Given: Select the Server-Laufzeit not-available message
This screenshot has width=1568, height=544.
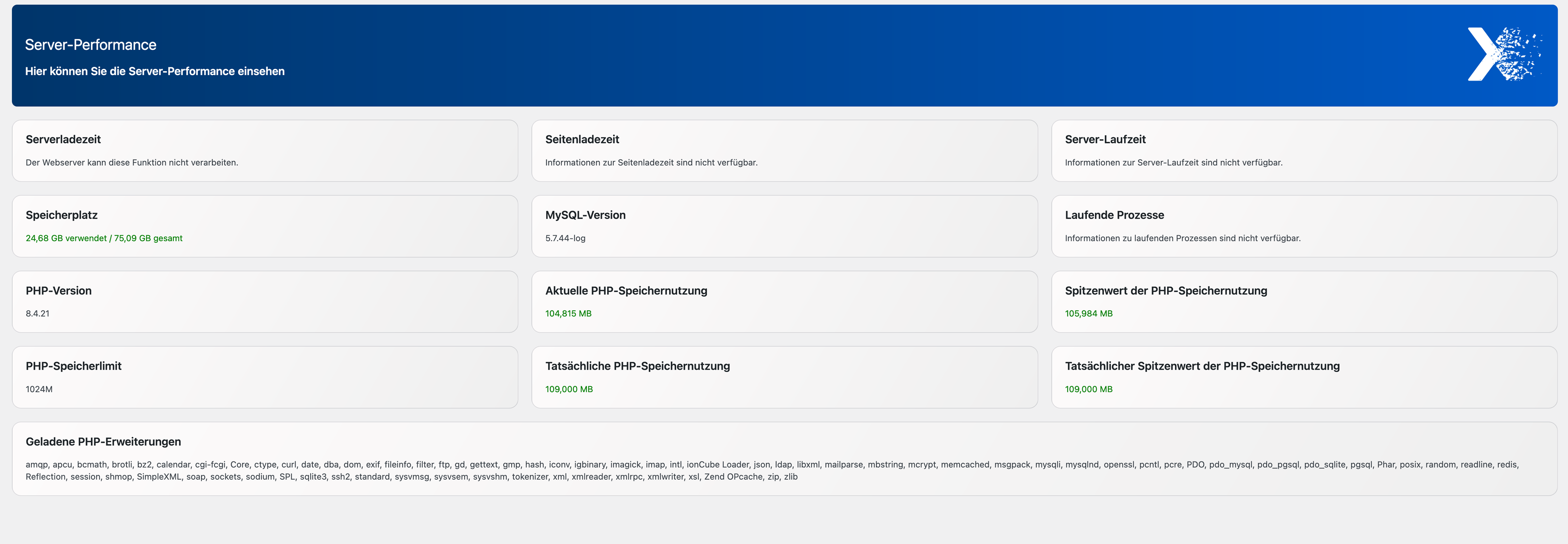Looking at the screenshot, I should tap(1174, 163).
